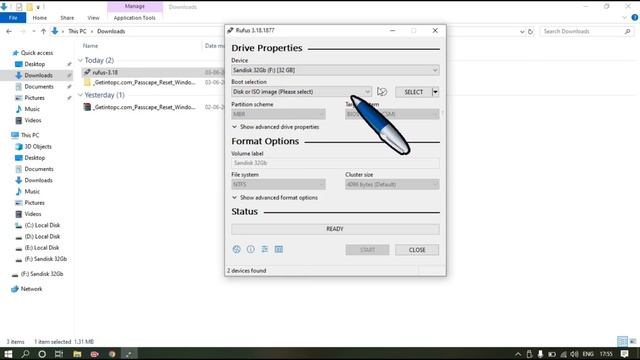Open the Home ribbon tab
Viewport: 640px width, 360px height.
point(40,18)
